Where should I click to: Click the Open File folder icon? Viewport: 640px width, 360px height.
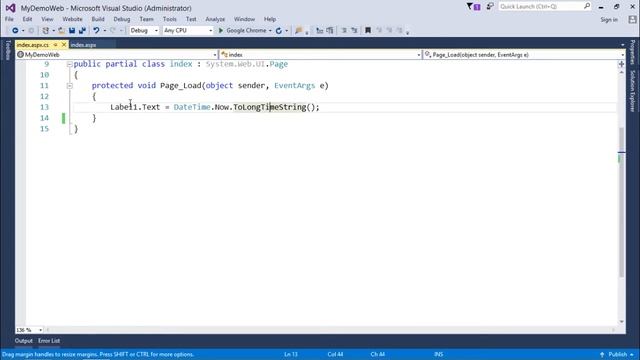point(62,31)
